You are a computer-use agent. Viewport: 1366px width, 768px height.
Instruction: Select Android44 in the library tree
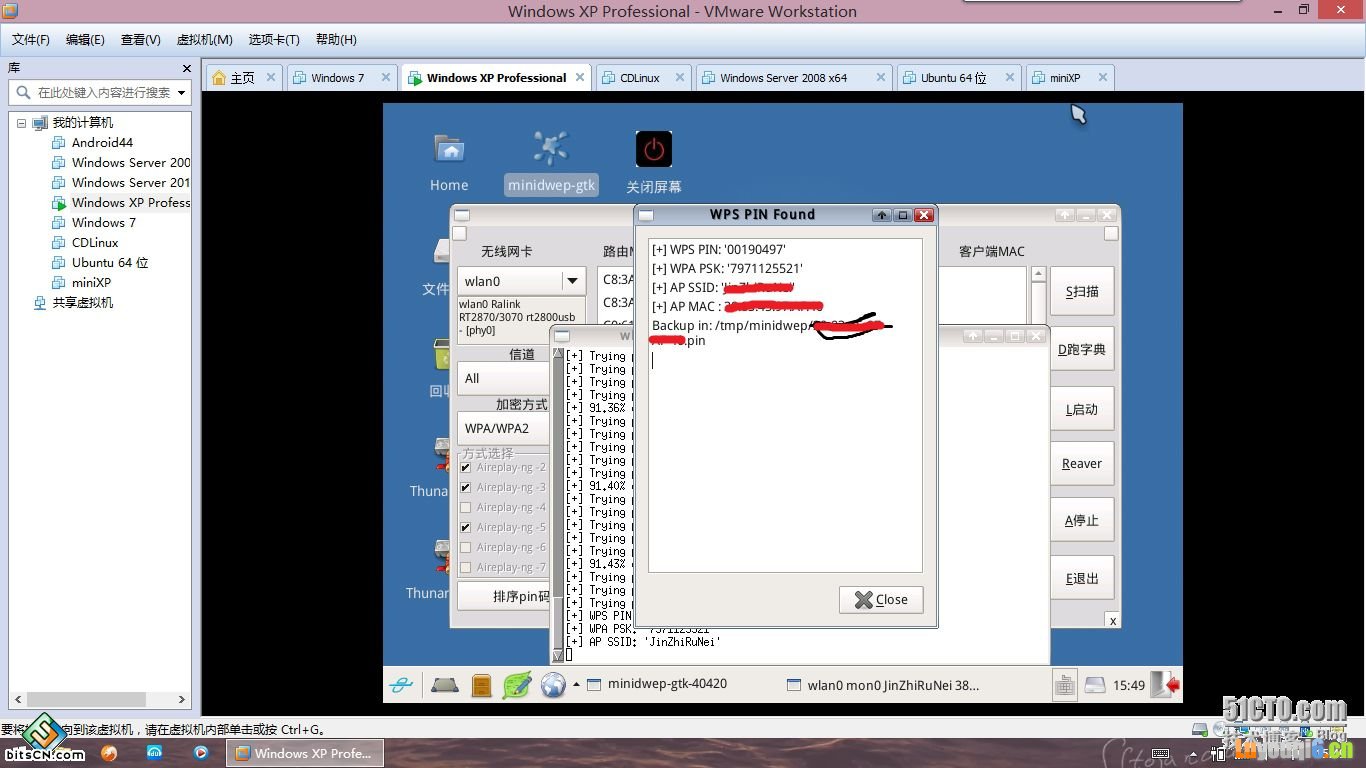tap(102, 143)
